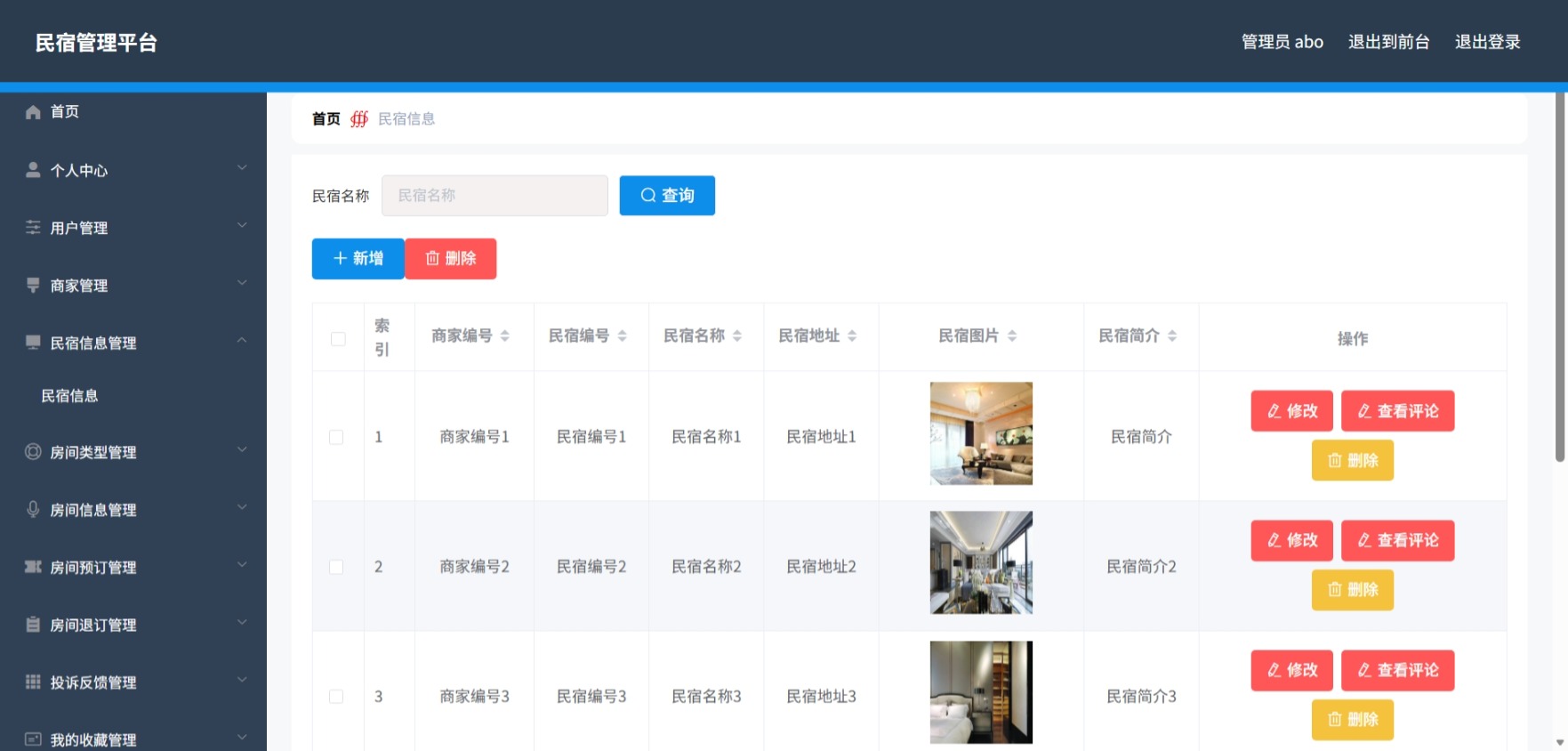Click the home icon beside 首页 in sidebar
1568x751 pixels.
click(x=33, y=112)
